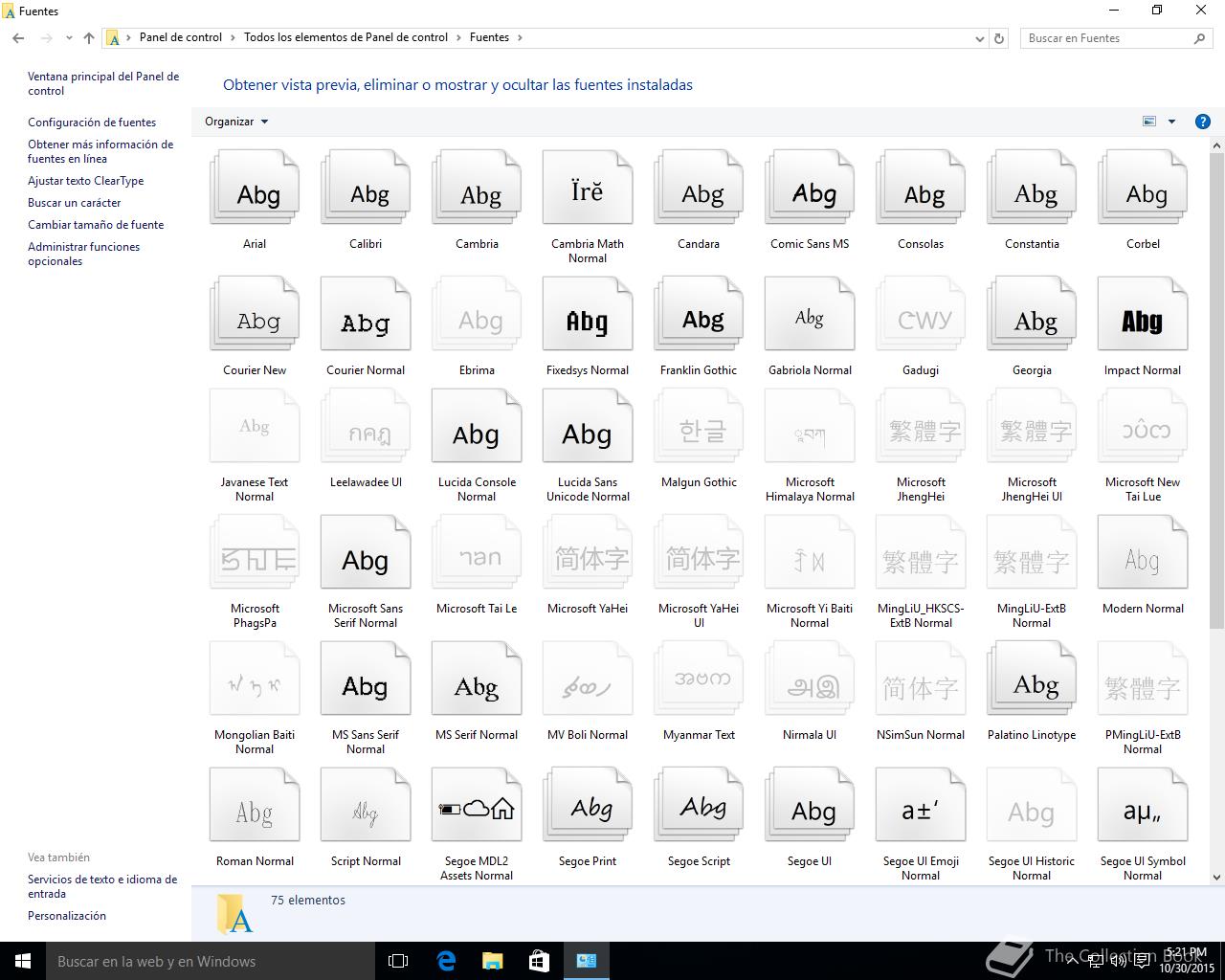1225x980 pixels.
Task: Open Ajustar texto ClearType link
Action: click(86, 181)
